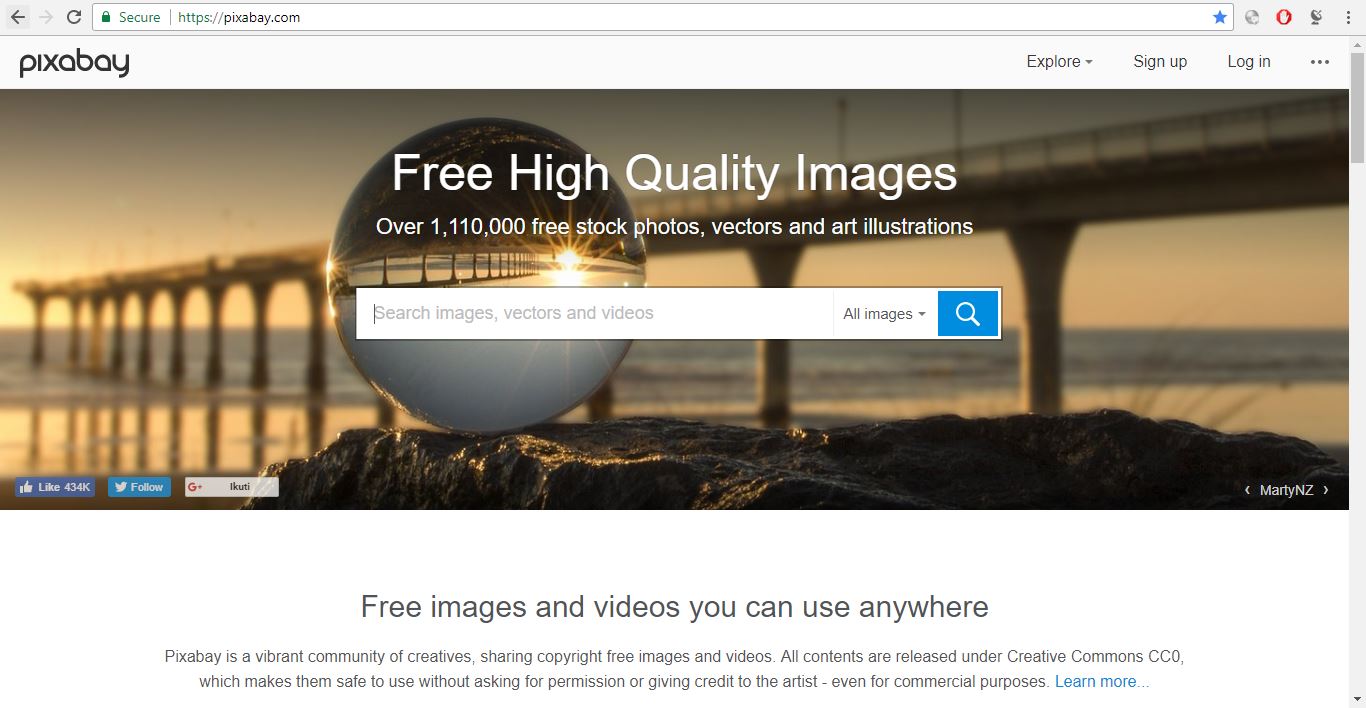
Task: Click the green Secure padlock icon
Action: [106, 17]
